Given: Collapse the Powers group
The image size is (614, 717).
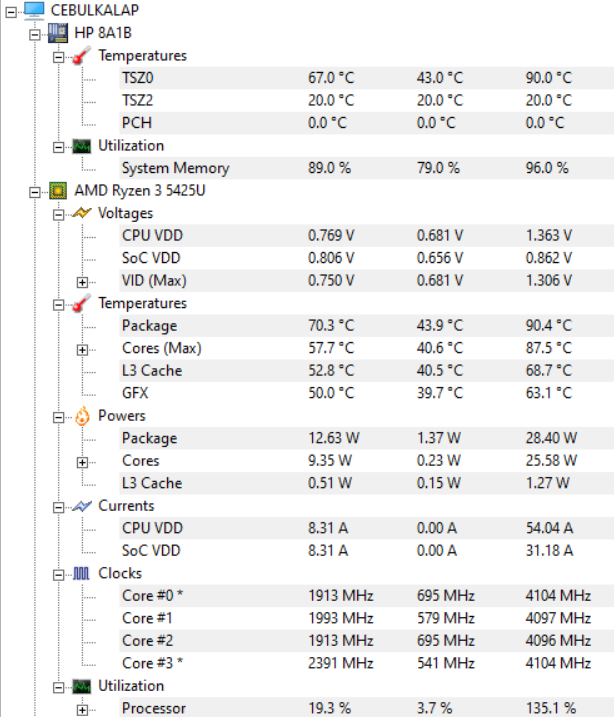Looking at the screenshot, I should pyautogui.click(x=59, y=417).
